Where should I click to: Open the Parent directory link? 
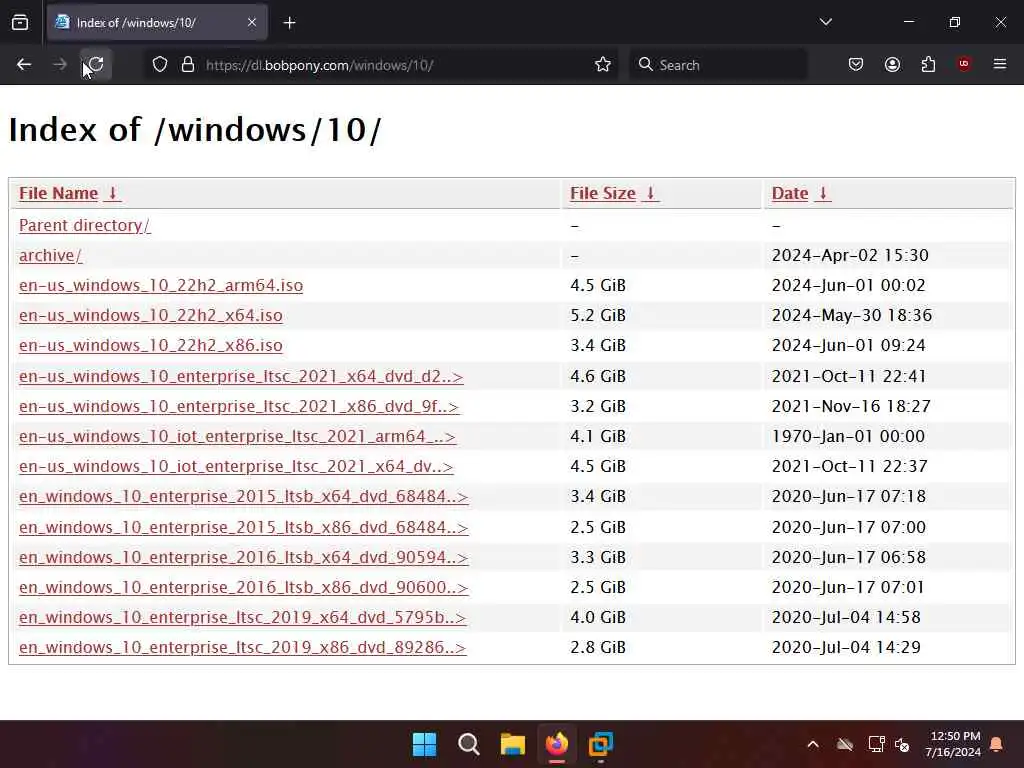[84, 225]
